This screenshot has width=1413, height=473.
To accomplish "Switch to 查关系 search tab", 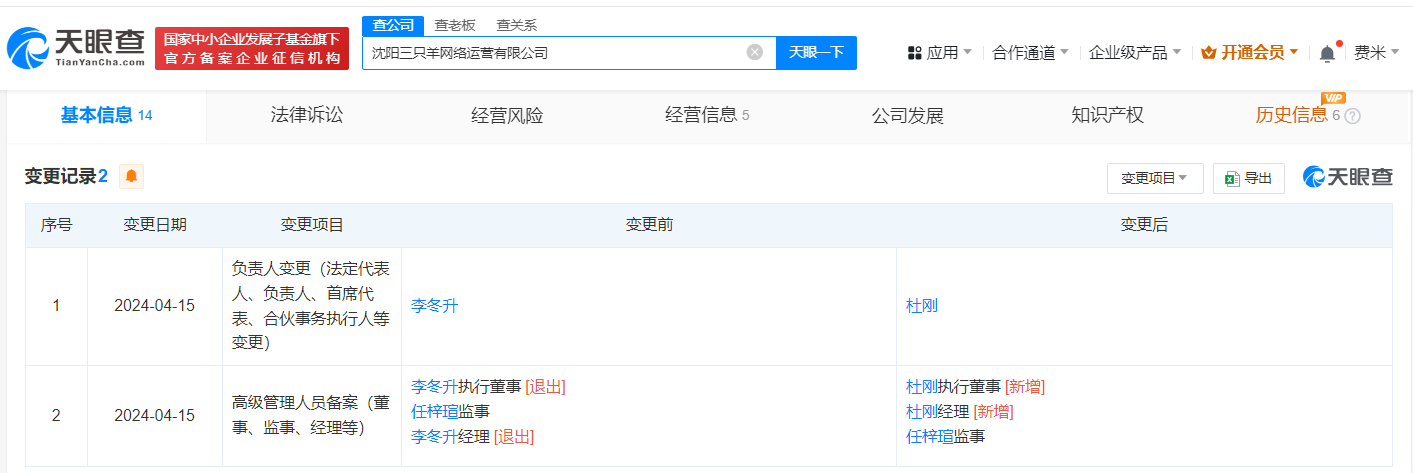I will click(517, 26).
